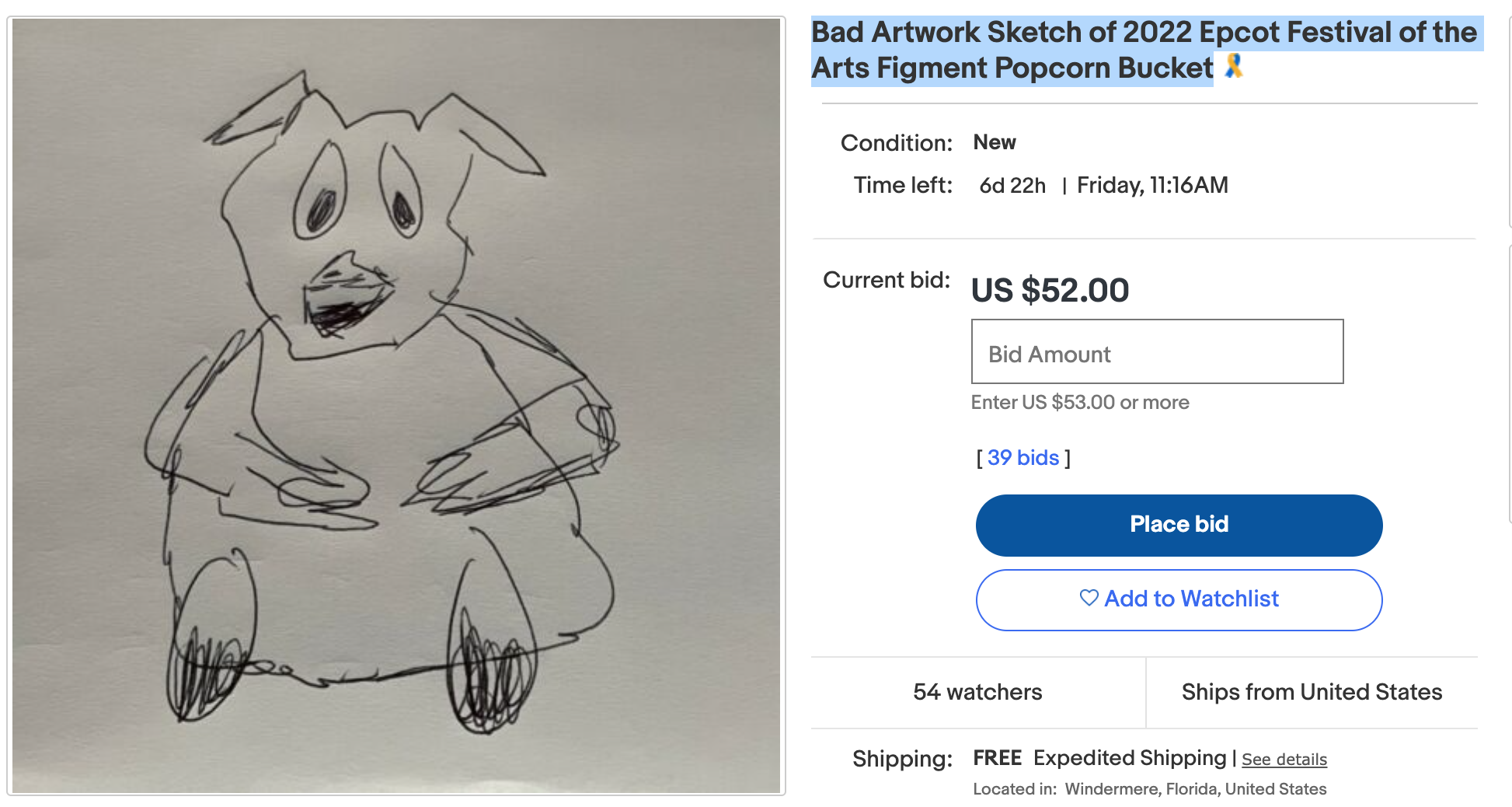Click the condition value New

(995, 142)
